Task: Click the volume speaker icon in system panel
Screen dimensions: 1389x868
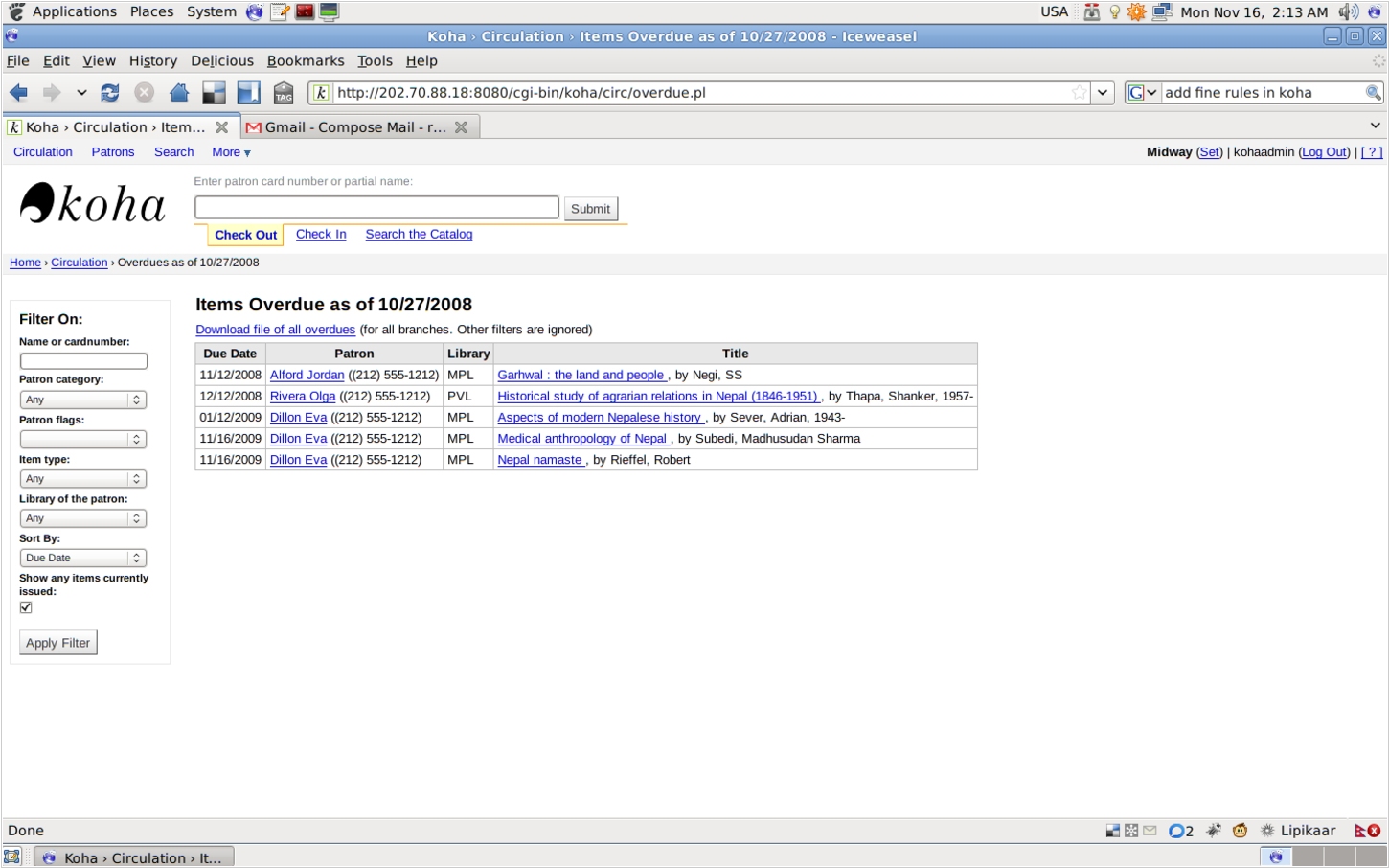Action: 1348,12
